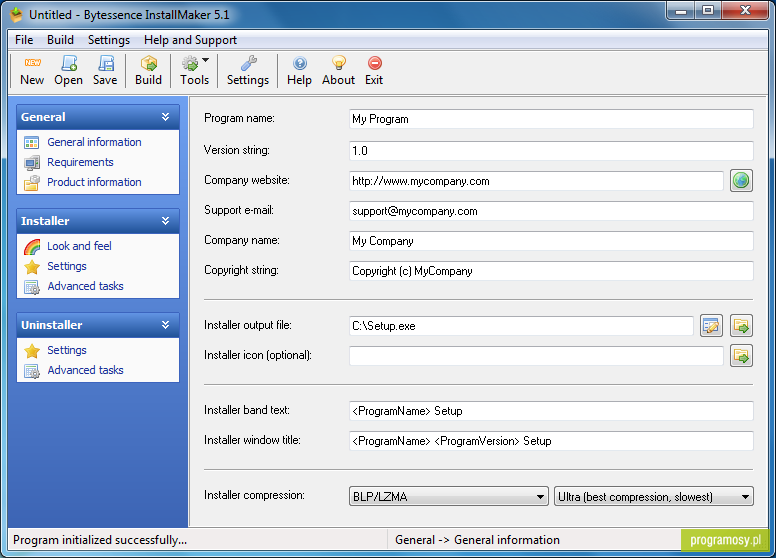Click the Product information sidebar icon

point(32,183)
